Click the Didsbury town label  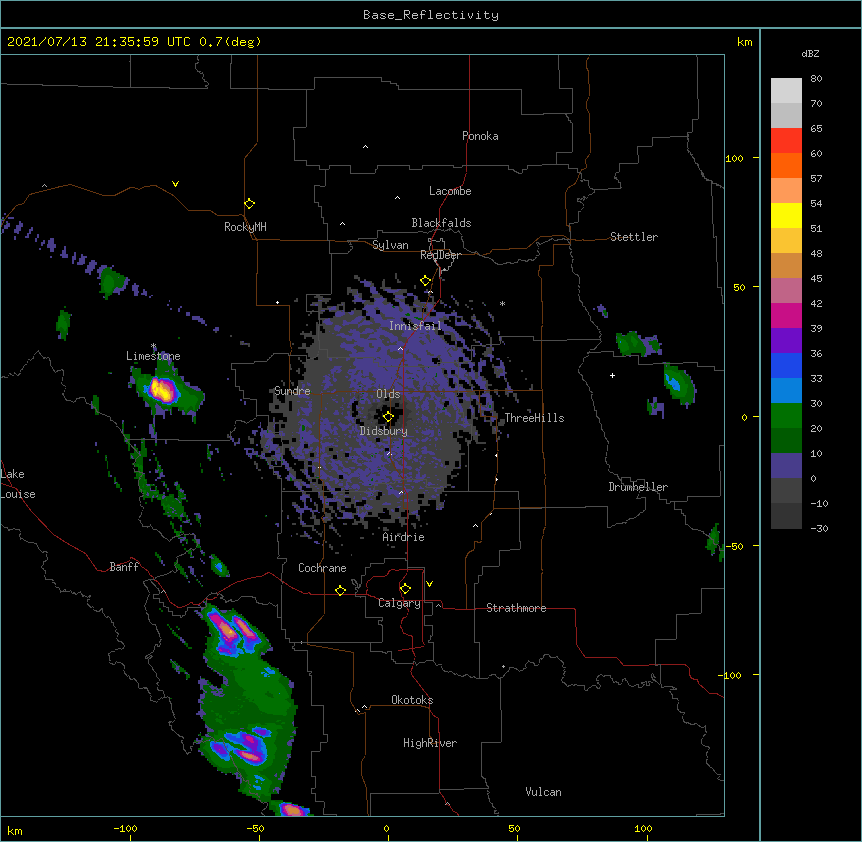coord(384,431)
